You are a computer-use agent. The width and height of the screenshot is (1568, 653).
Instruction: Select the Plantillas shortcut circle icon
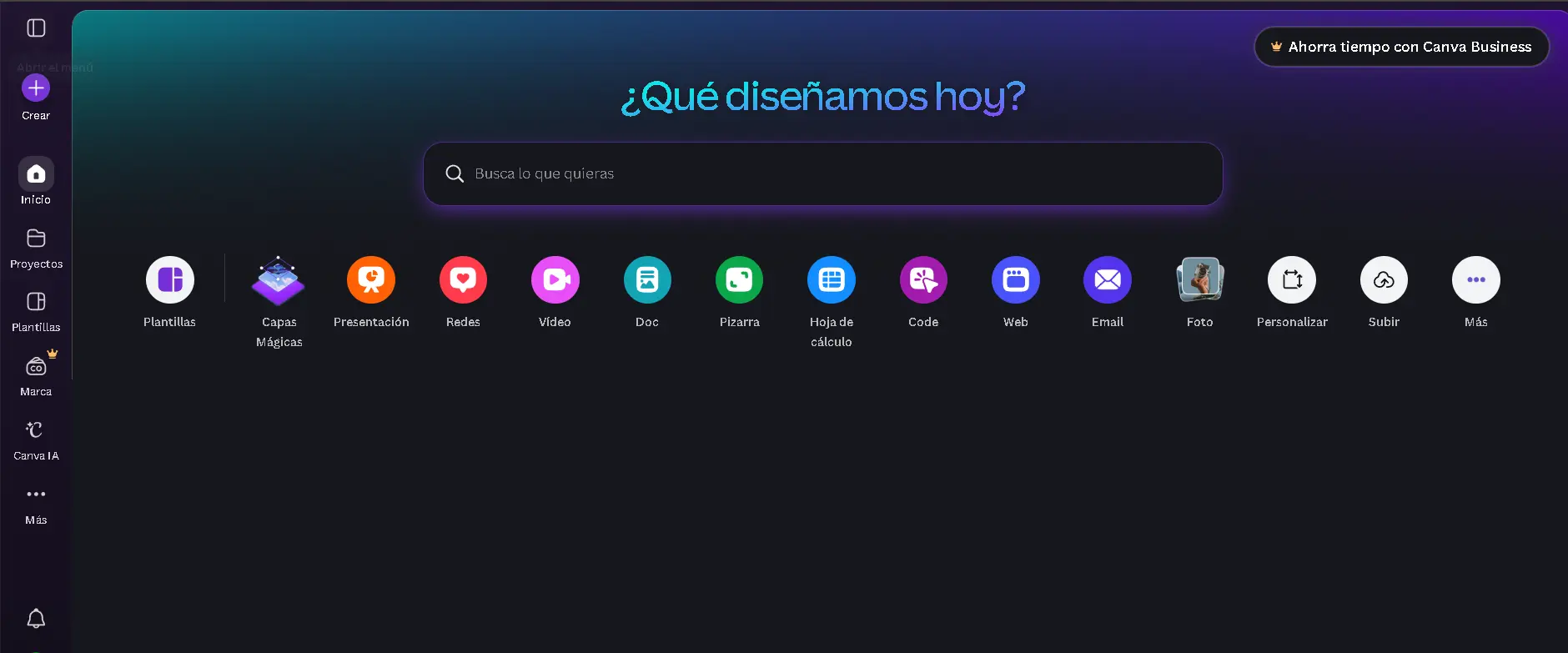(x=170, y=280)
